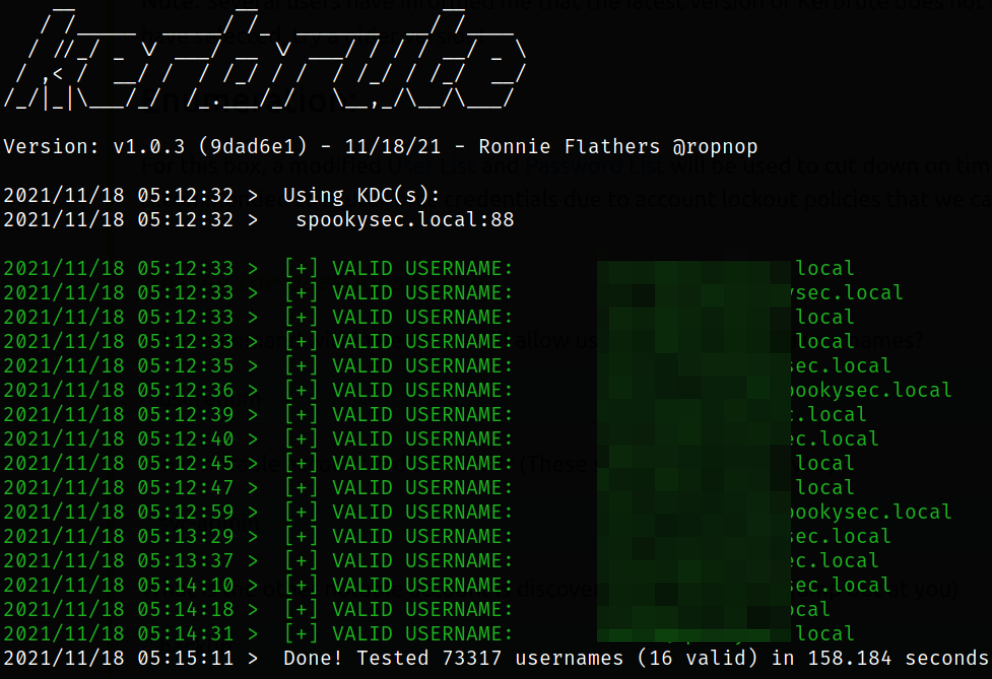Click "VALID USERNAME:" on the 05:14:31 line

pos(422,634)
